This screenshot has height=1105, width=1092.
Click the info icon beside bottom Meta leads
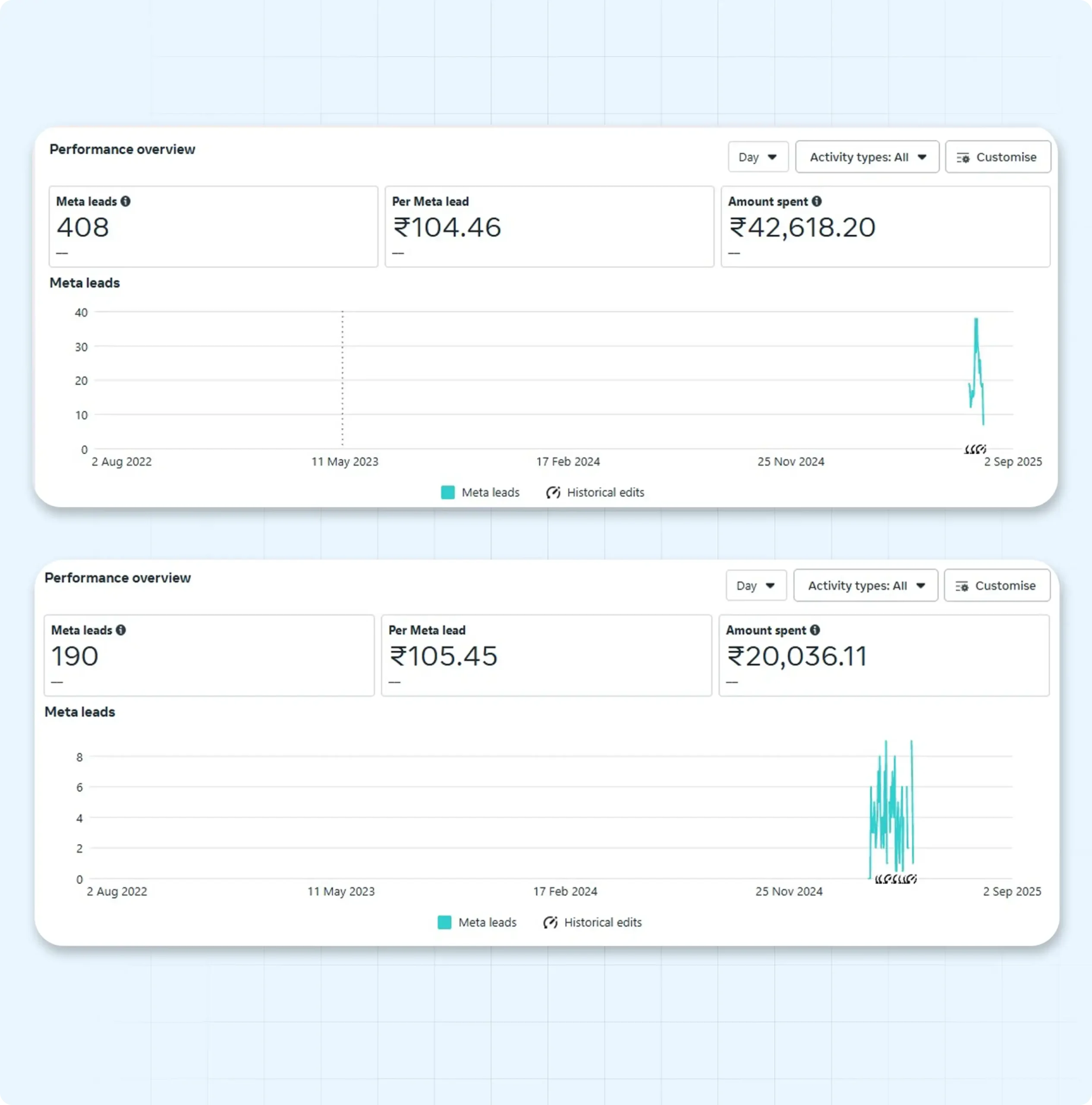[121, 630]
